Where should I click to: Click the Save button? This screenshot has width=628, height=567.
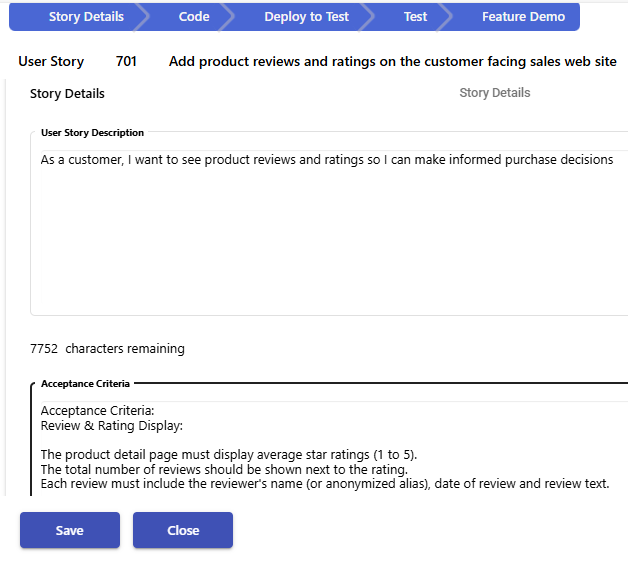70,530
